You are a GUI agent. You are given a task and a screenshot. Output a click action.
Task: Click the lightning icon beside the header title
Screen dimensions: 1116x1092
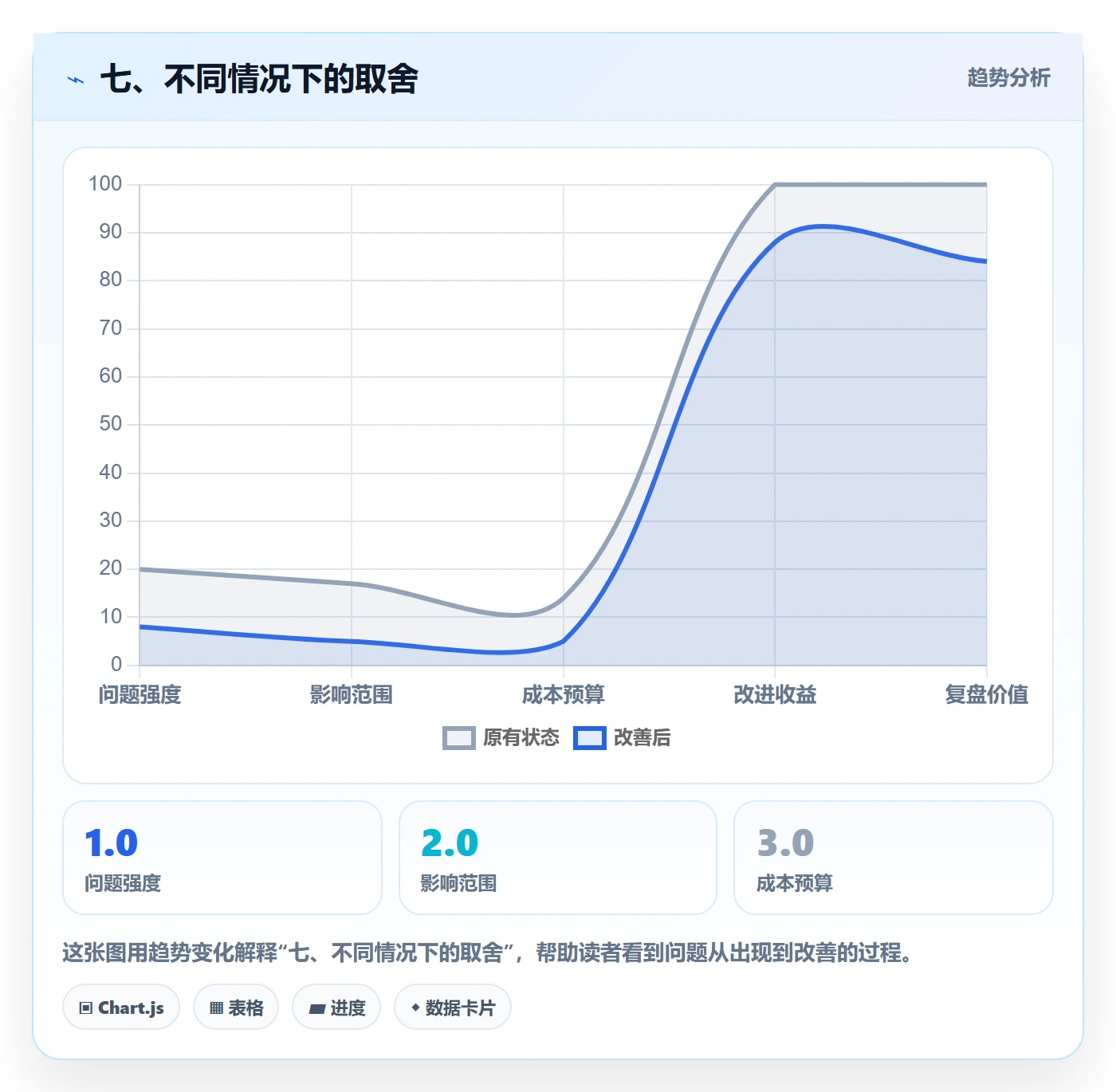pos(76,80)
